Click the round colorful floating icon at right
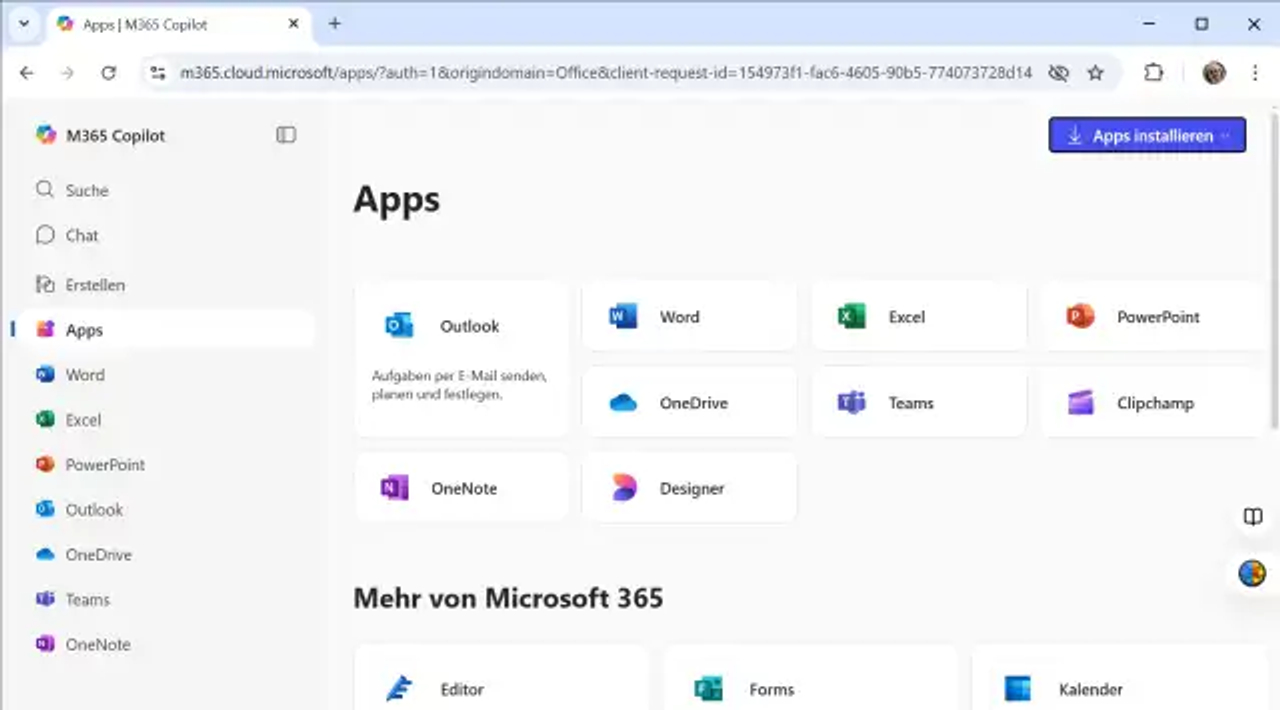Viewport: 1280px width, 710px height. 1252,573
